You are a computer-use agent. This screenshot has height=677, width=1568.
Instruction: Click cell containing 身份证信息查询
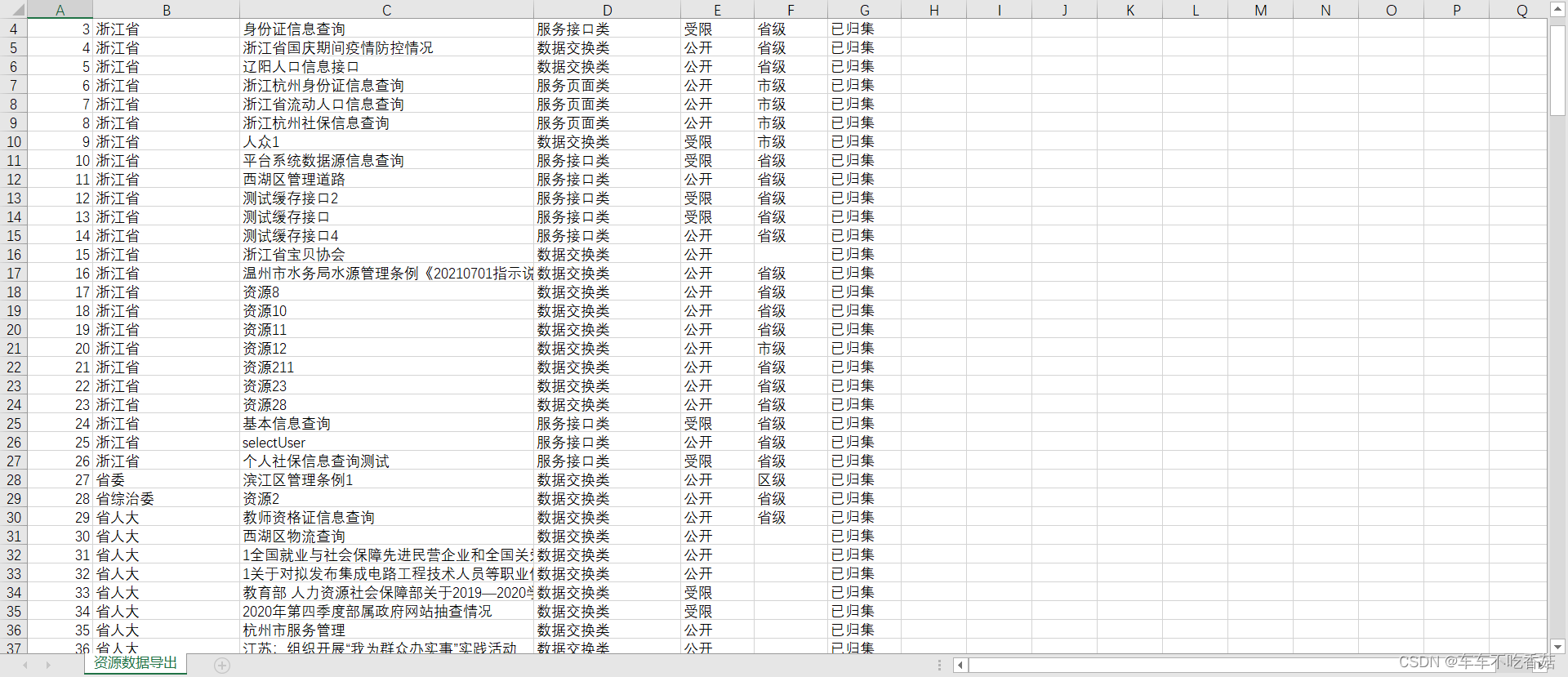tap(387, 29)
